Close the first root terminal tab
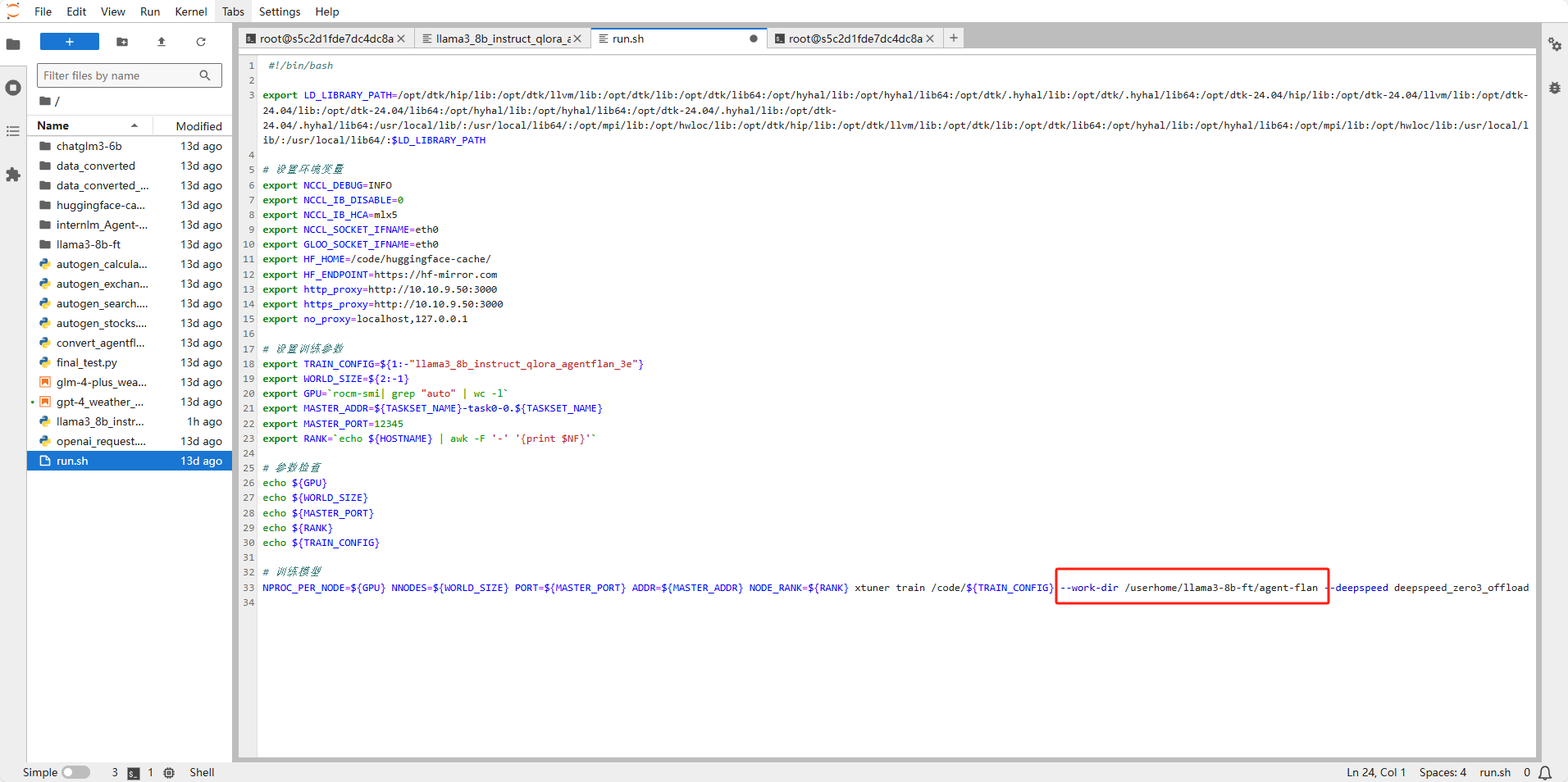1568x782 pixels. [401, 39]
